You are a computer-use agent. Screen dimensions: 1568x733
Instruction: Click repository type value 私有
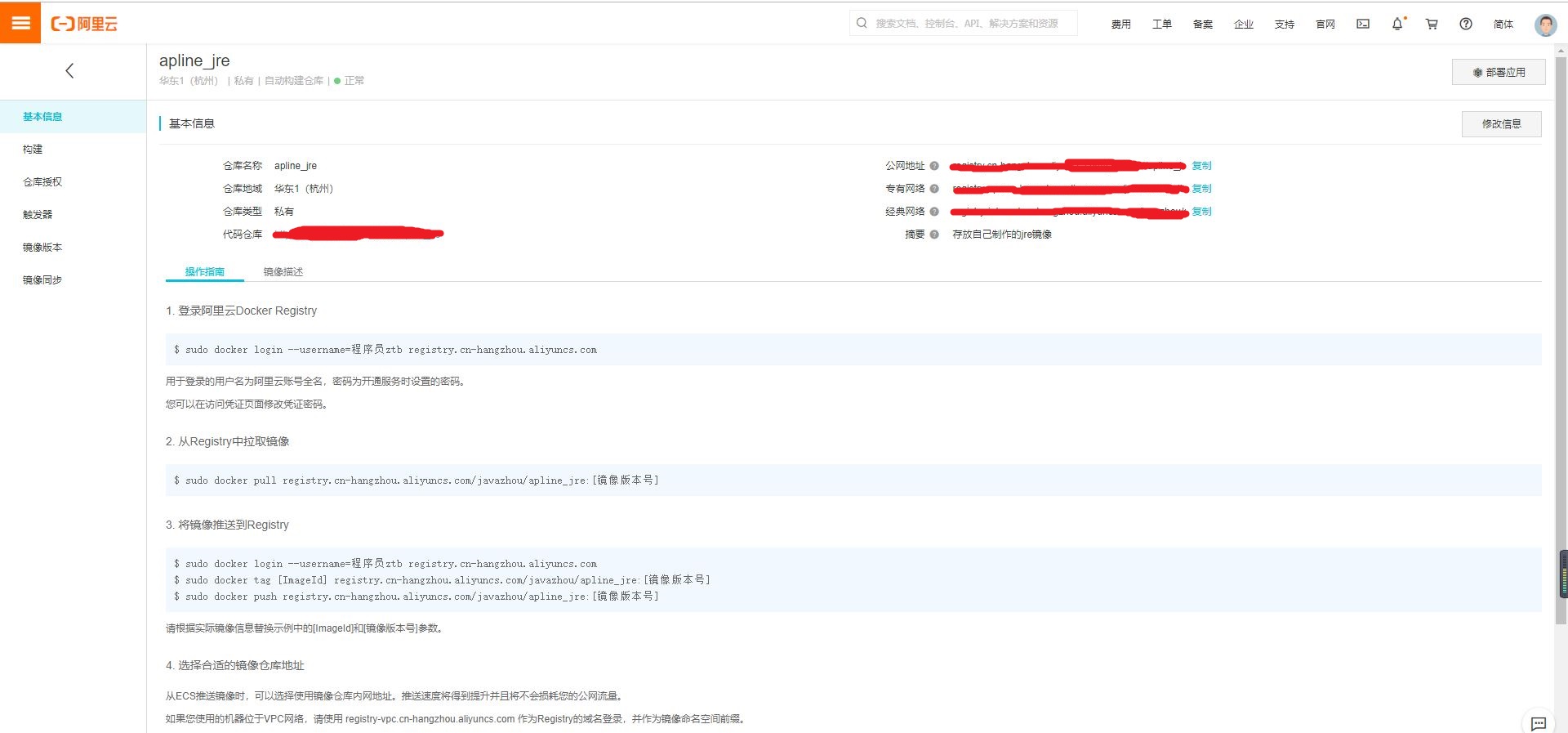coord(284,212)
